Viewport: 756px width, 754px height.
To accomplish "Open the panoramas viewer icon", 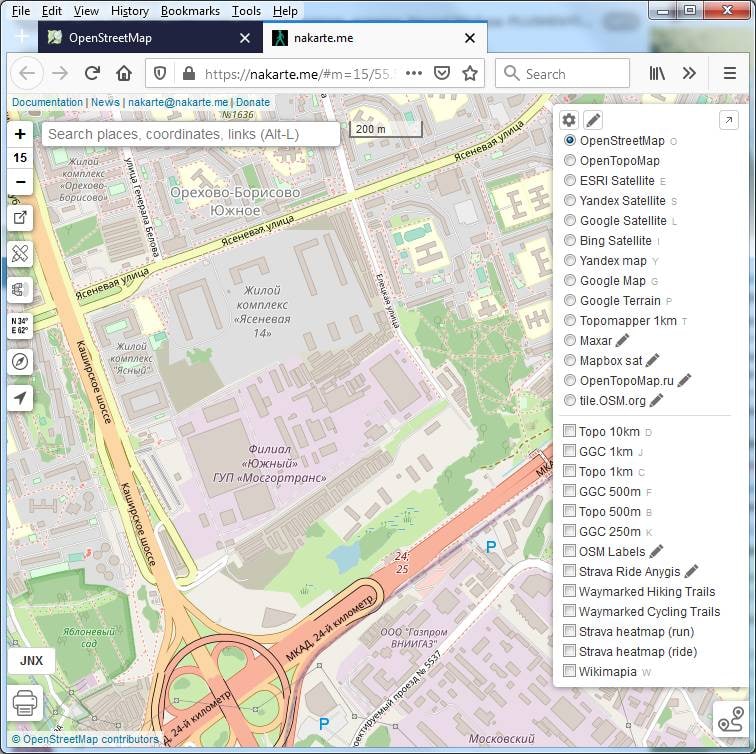I will (x=20, y=290).
